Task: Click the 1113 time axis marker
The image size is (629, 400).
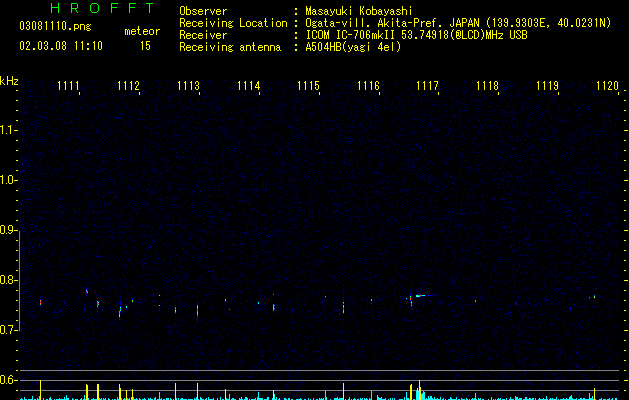Action: (x=188, y=86)
